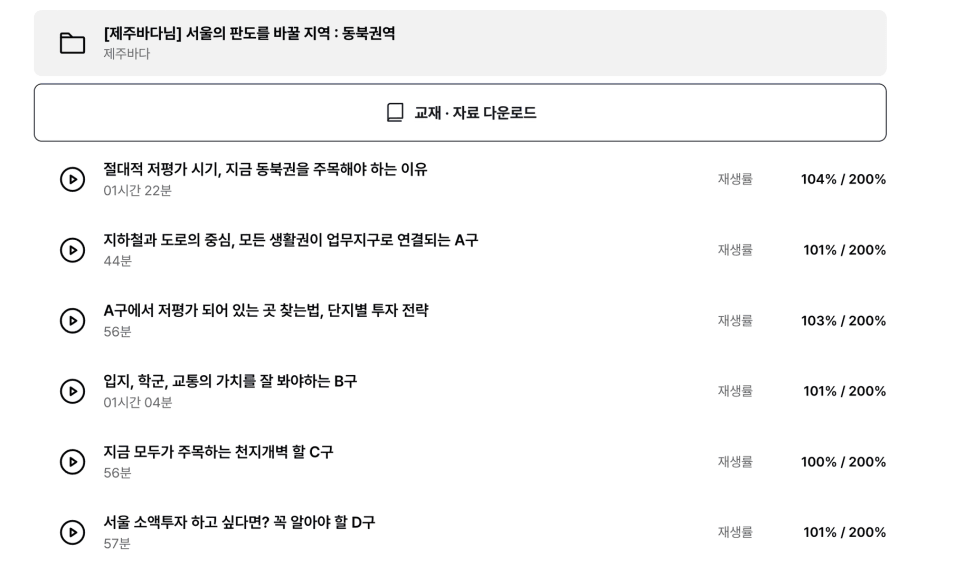
Task: Open lecture title 입지, 학군, 교통의 가치를 잘 봐야하는 B구
Action: pos(230,381)
